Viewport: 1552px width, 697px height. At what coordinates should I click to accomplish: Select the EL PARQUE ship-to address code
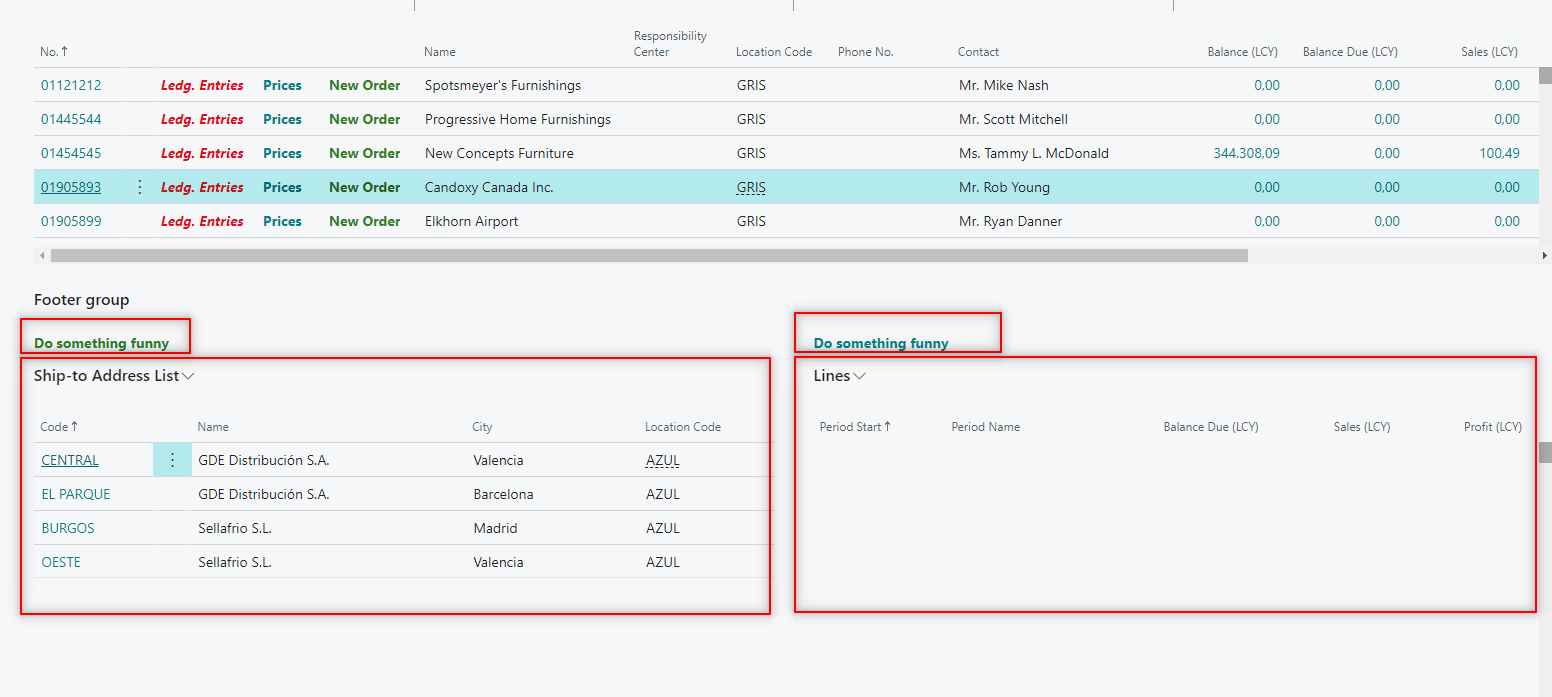pyautogui.click(x=75, y=493)
